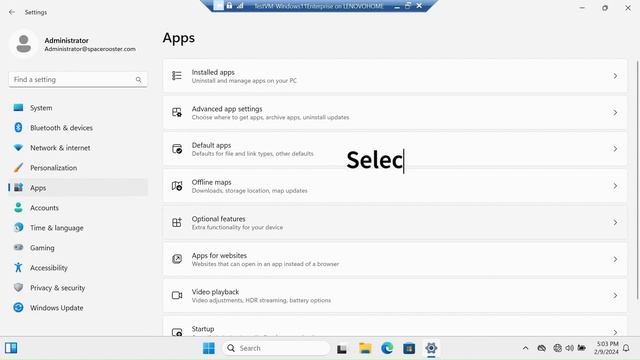Expand Optional features chevron
The width and height of the screenshot is (640, 360).
pyautogui.click(x=615, y=222)
